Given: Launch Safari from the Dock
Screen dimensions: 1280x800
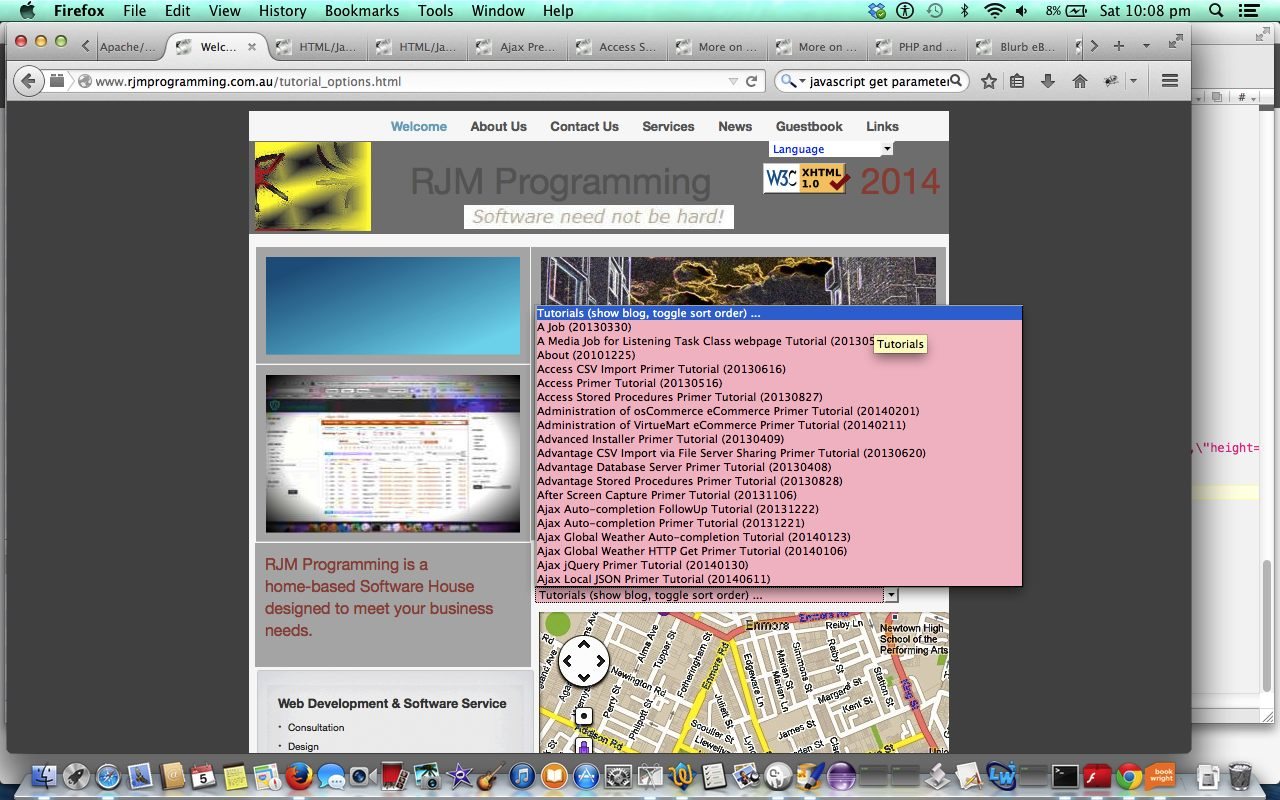Looking at the screenshot, I should coord(108,775).
